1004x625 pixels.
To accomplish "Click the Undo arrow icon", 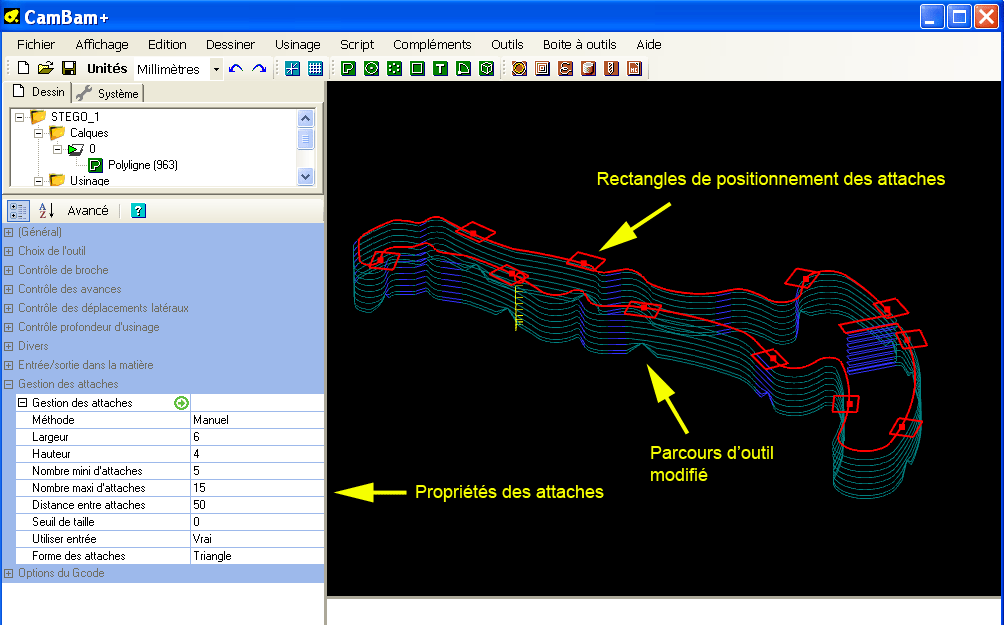I will pos(236,69).
